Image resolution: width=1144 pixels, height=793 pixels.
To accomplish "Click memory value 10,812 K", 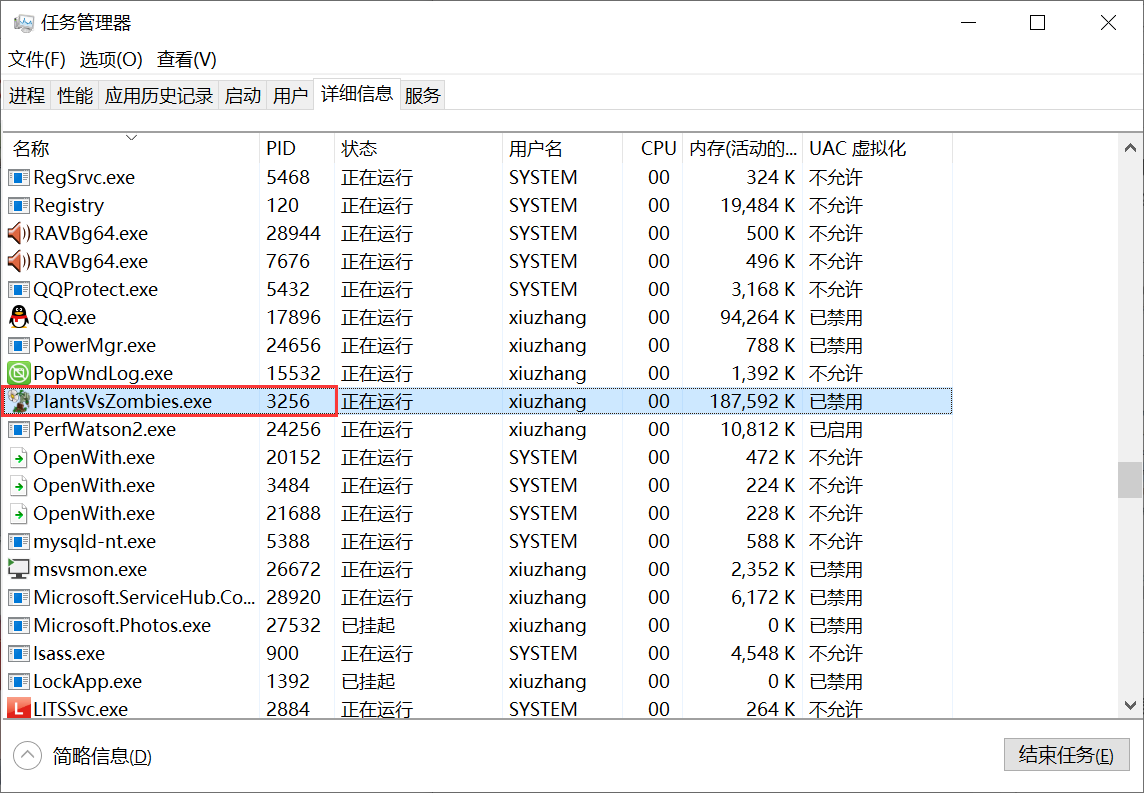I will (x=757, y=430).
